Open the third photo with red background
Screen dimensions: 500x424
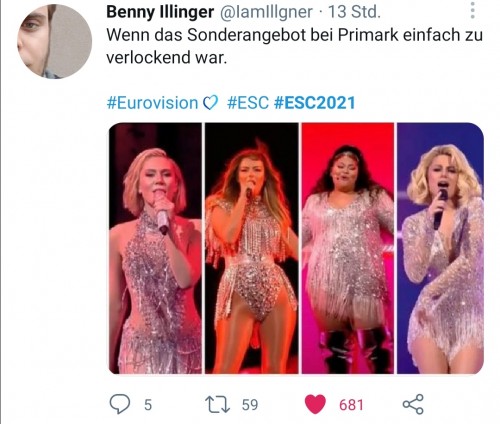[348, 248]
